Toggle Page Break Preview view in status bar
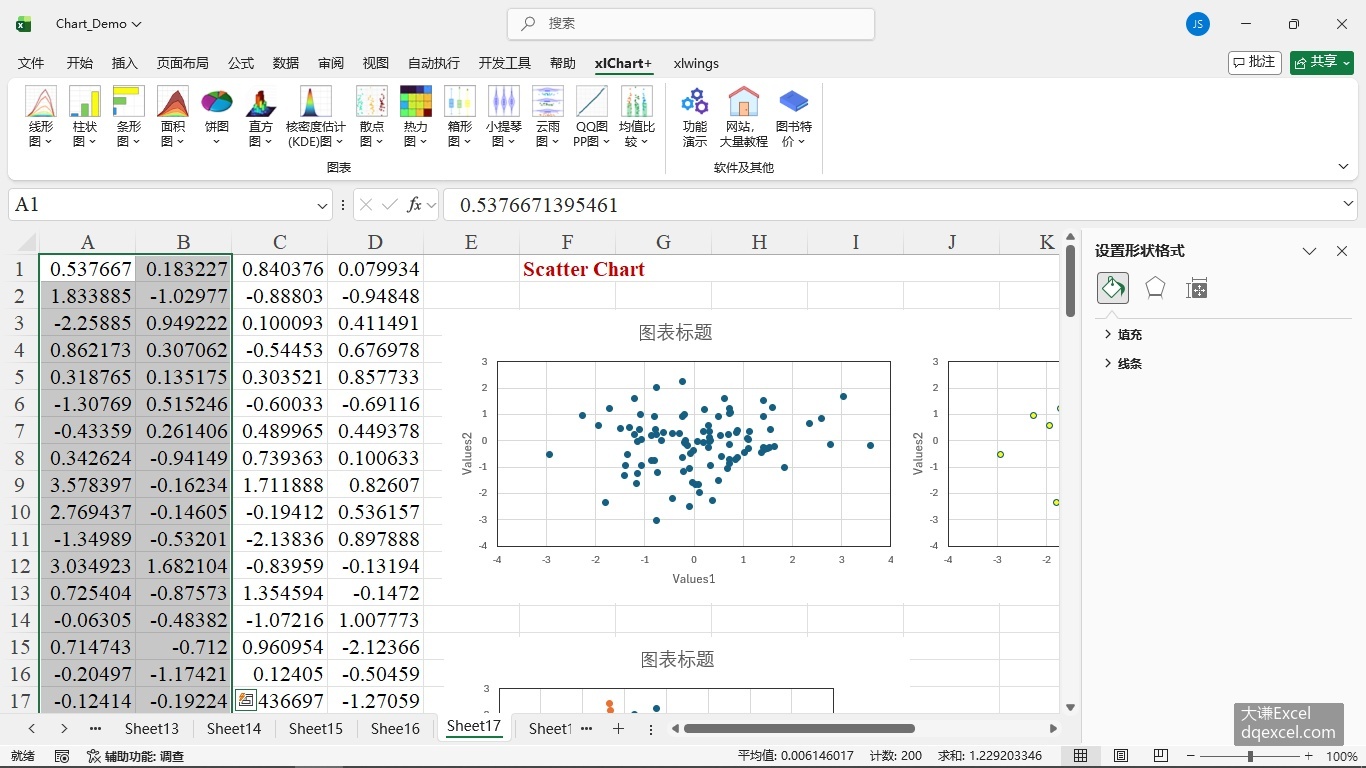This screenshot has height=768, width=1366. tap(1160, 756)
